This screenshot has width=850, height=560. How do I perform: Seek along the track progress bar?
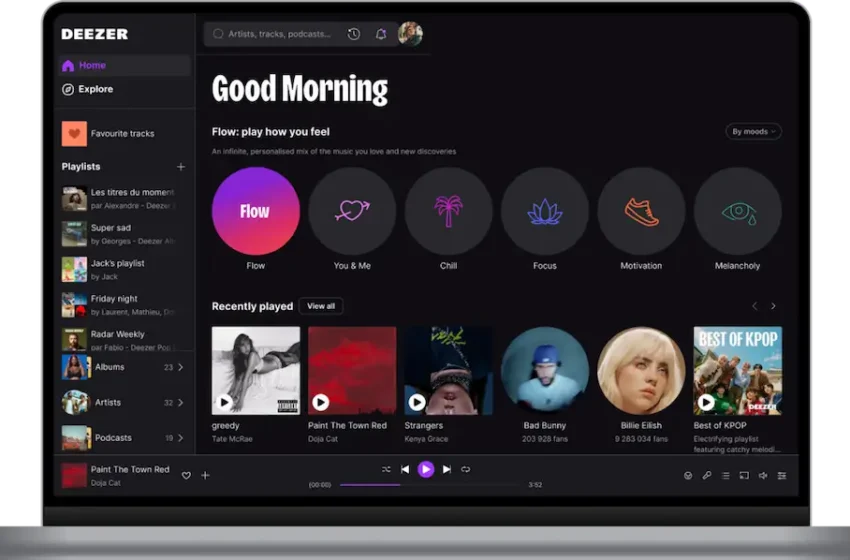click(431, 485)
